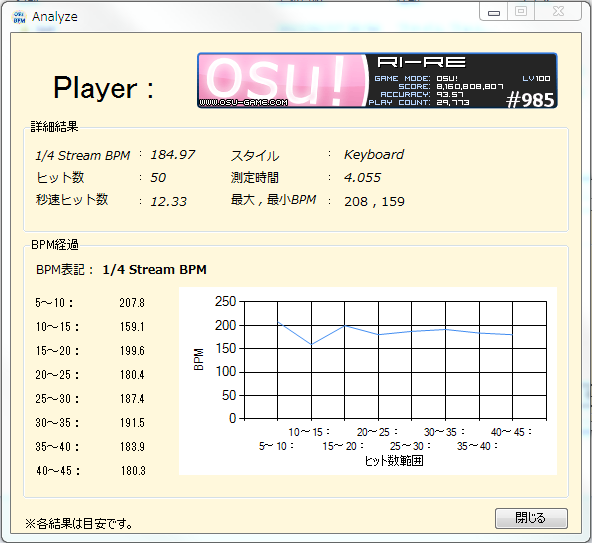The height and width of the screenshot is (543, 592).
Task: Click the 15~20 row value 199.6
Action: (x=132, y=350)
